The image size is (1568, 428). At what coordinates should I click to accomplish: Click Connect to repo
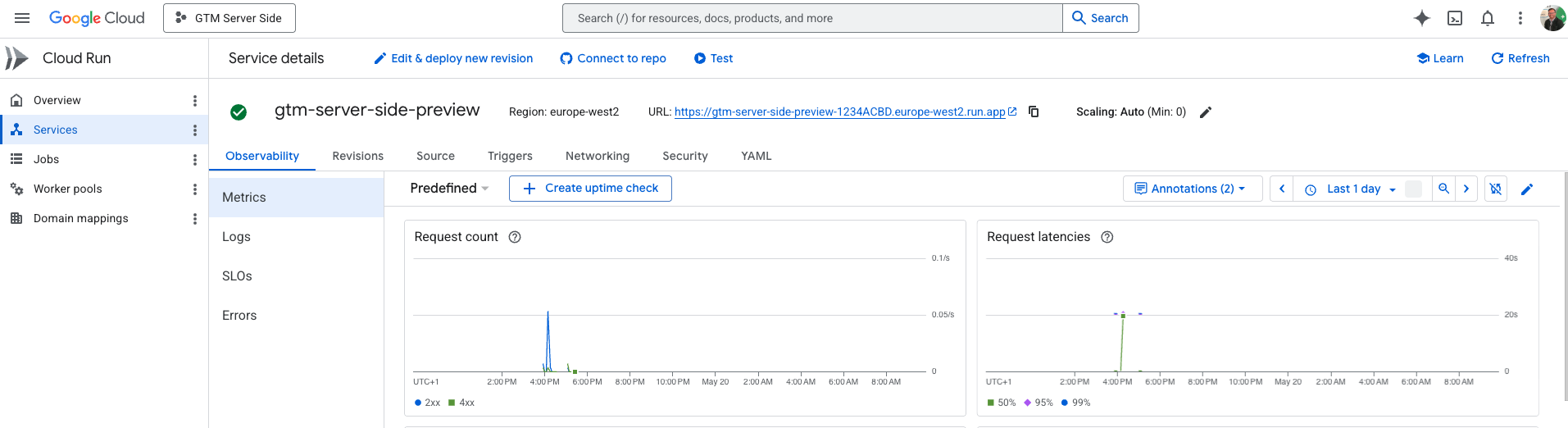pyautogui.click(x=613, y=58)
